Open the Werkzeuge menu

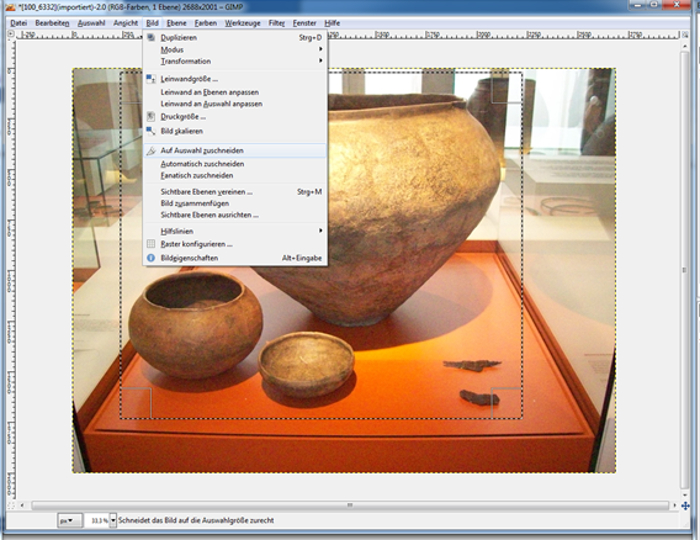pos(242,22)
